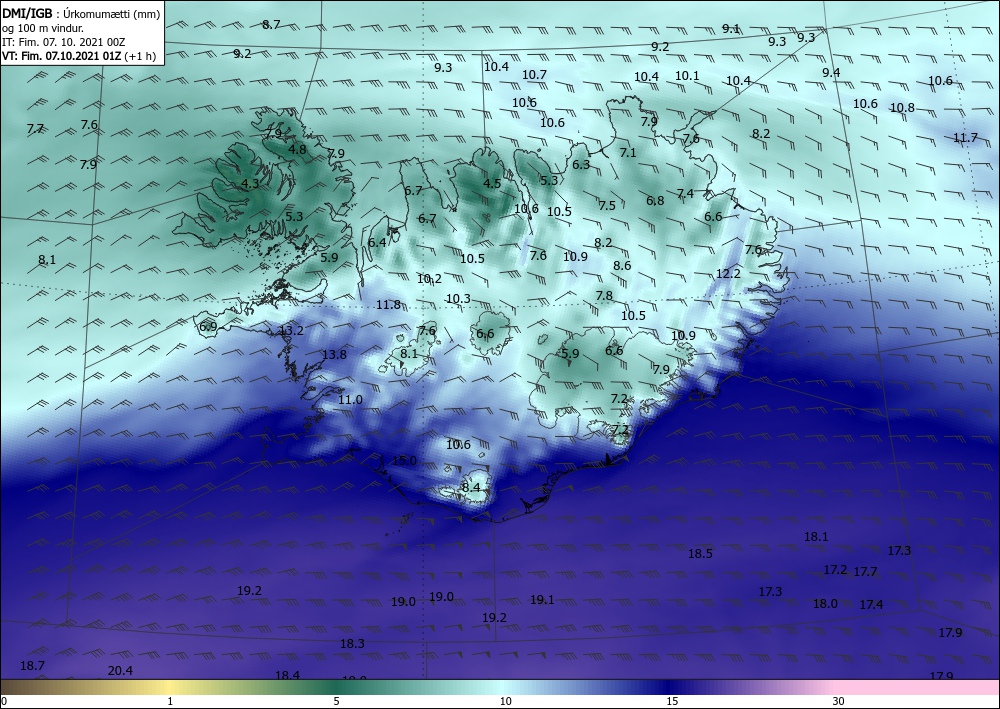Viewport: 1000px width, 709px height.
Task: Click the 6.8 value on the map
Action: click(655, 201)
